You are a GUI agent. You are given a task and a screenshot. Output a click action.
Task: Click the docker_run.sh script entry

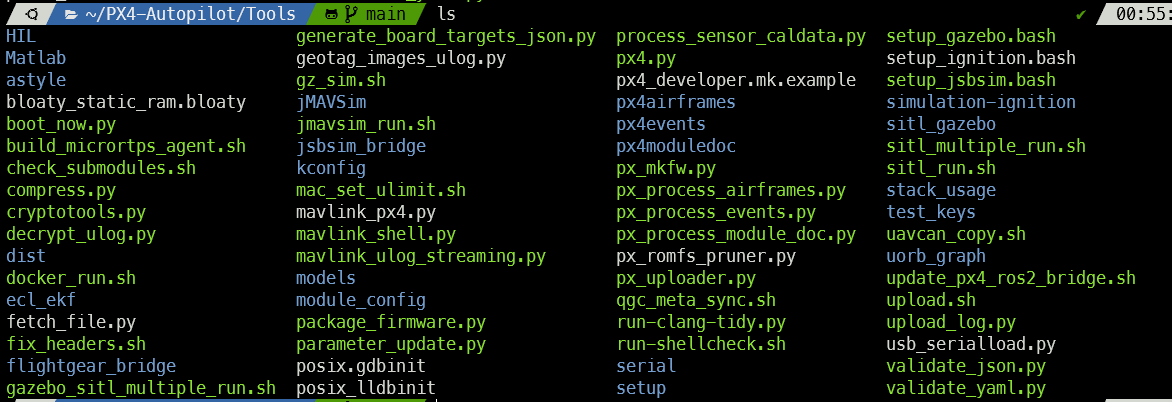point(71,279)
